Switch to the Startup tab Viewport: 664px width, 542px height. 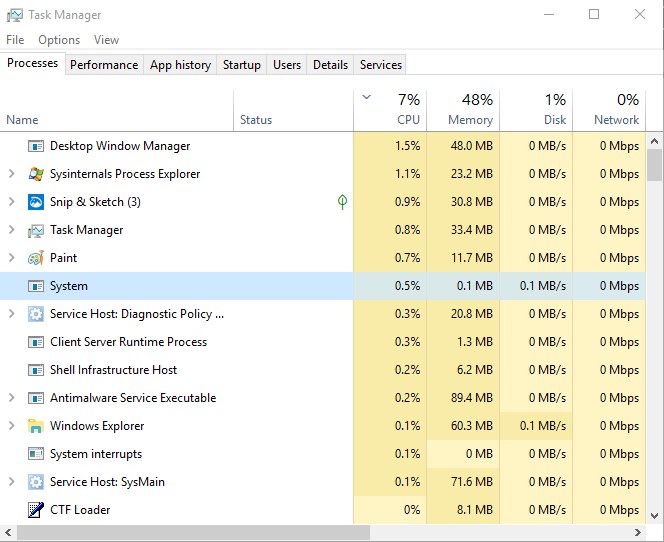(242, 65)
